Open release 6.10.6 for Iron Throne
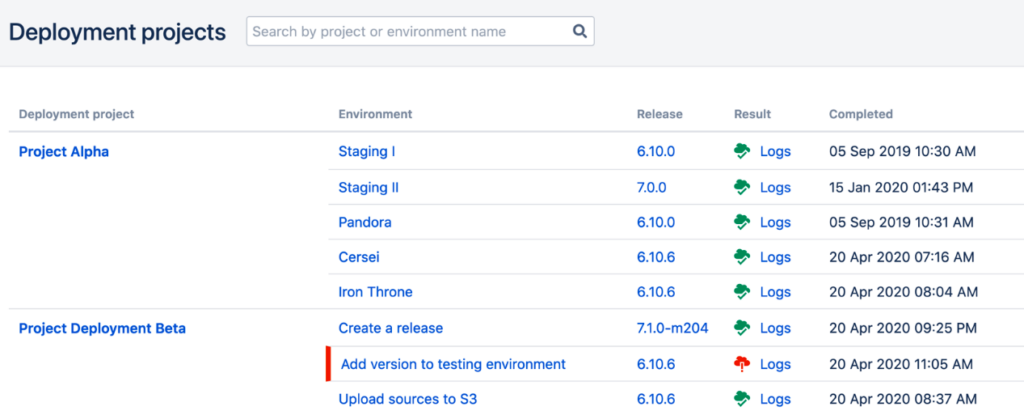Image resolution: width=1024 pixels, height=411 pixels. [x=656, y=291]
